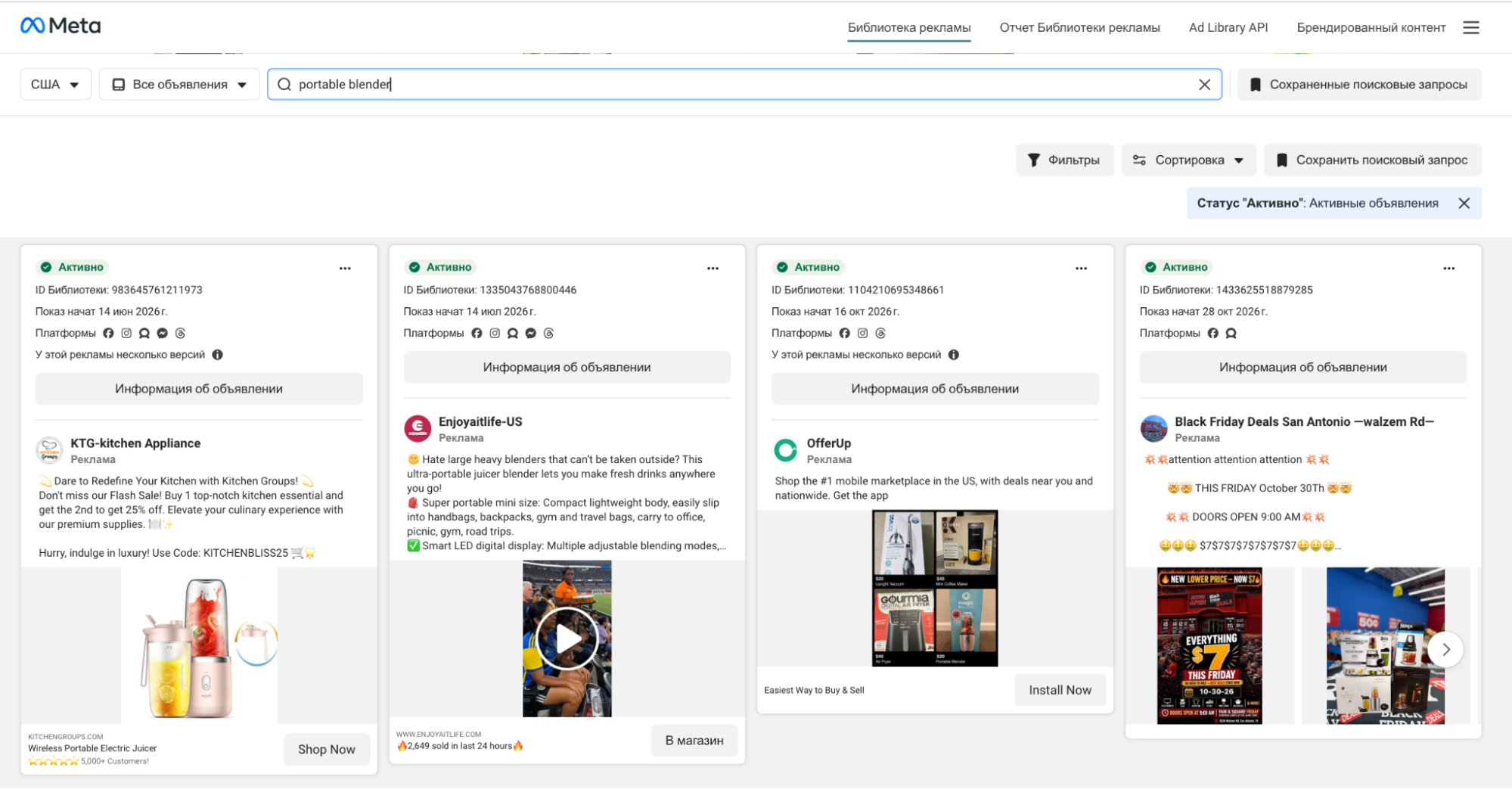Image resolution: width=1512 pixels, height=789 pixels.
Task: Switch to "Брендированный контент" tab
Action: click(1371, 28)
